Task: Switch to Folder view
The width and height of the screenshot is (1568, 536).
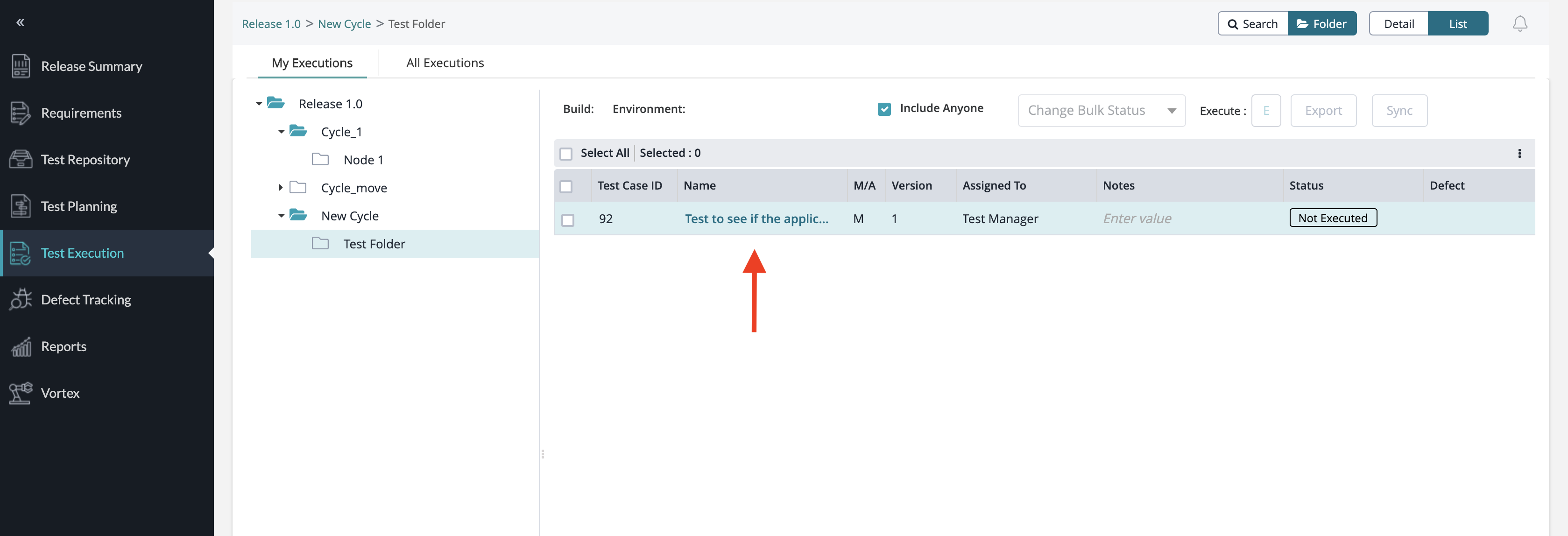Action: point(1322,24)
